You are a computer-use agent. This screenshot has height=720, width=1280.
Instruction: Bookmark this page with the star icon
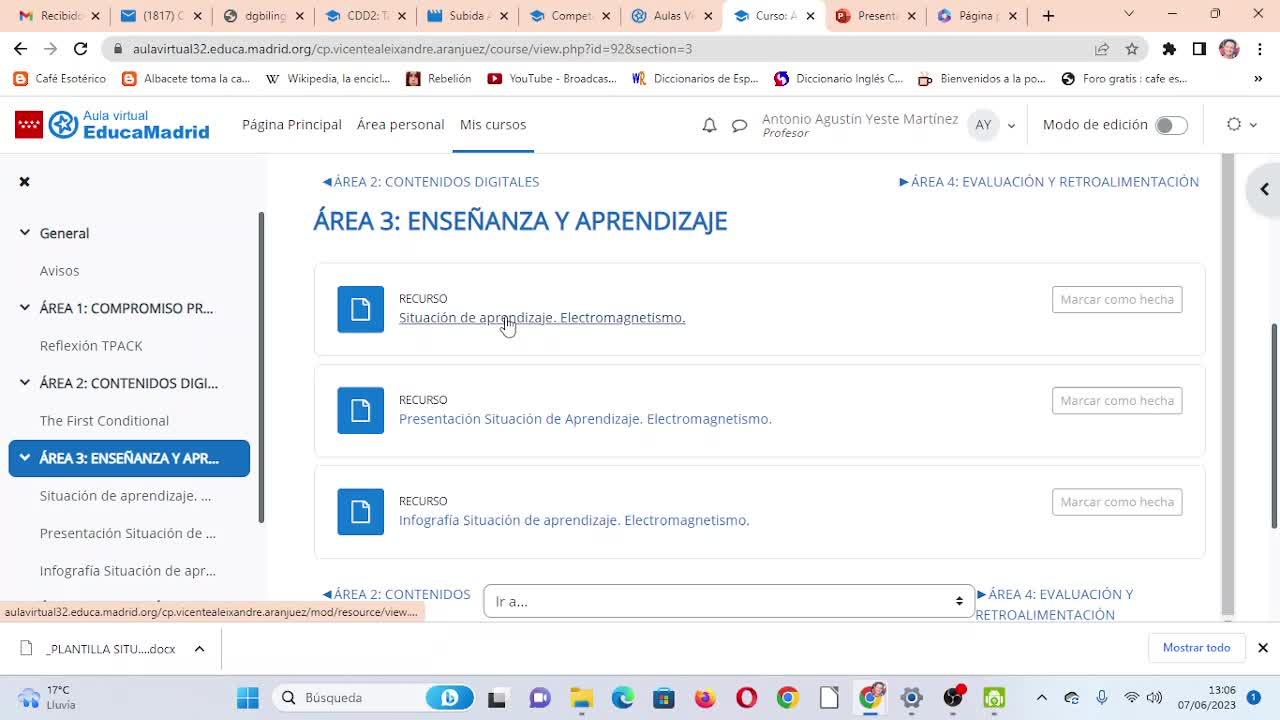tap(1132, 49)
